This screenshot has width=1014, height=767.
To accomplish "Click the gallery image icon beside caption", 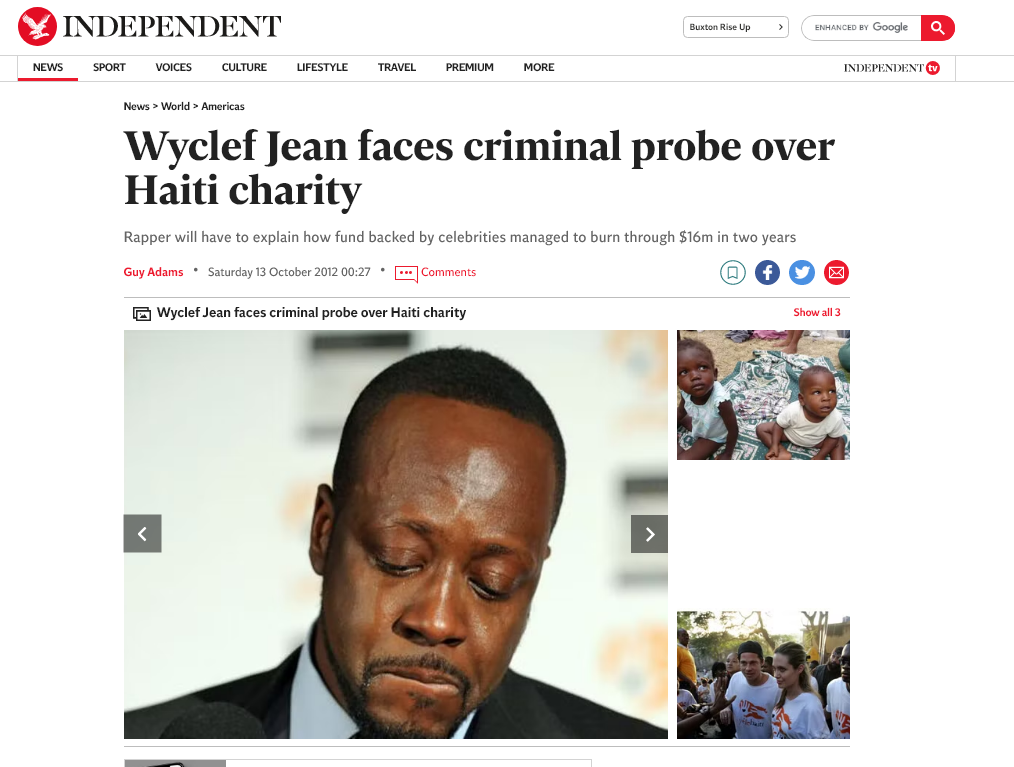I will click(x=142, y=314).
